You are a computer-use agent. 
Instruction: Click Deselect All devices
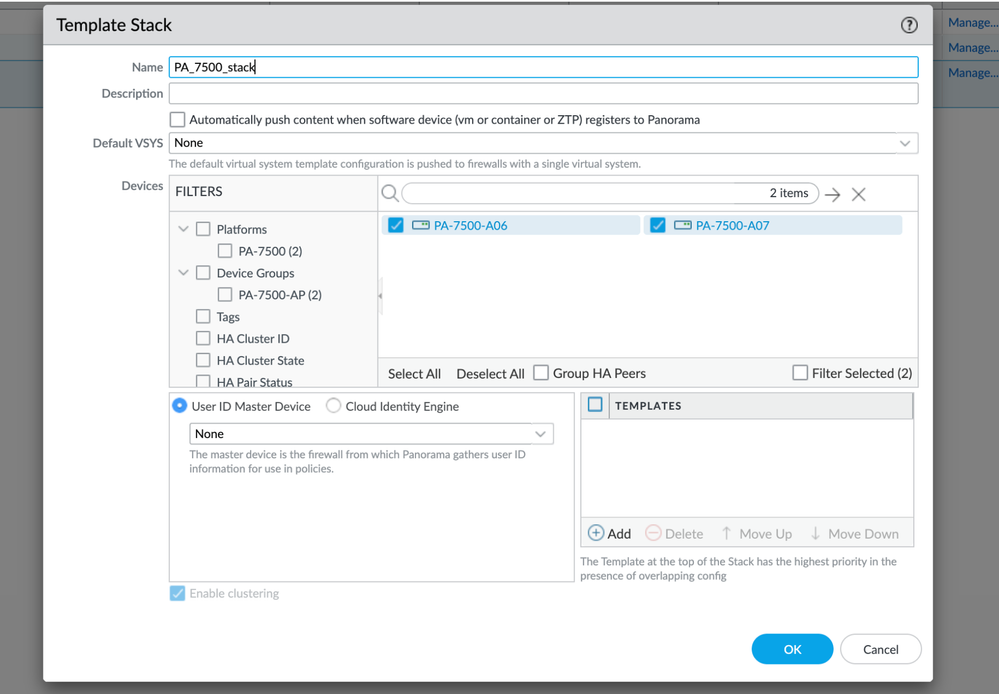[x=491, y=373]
